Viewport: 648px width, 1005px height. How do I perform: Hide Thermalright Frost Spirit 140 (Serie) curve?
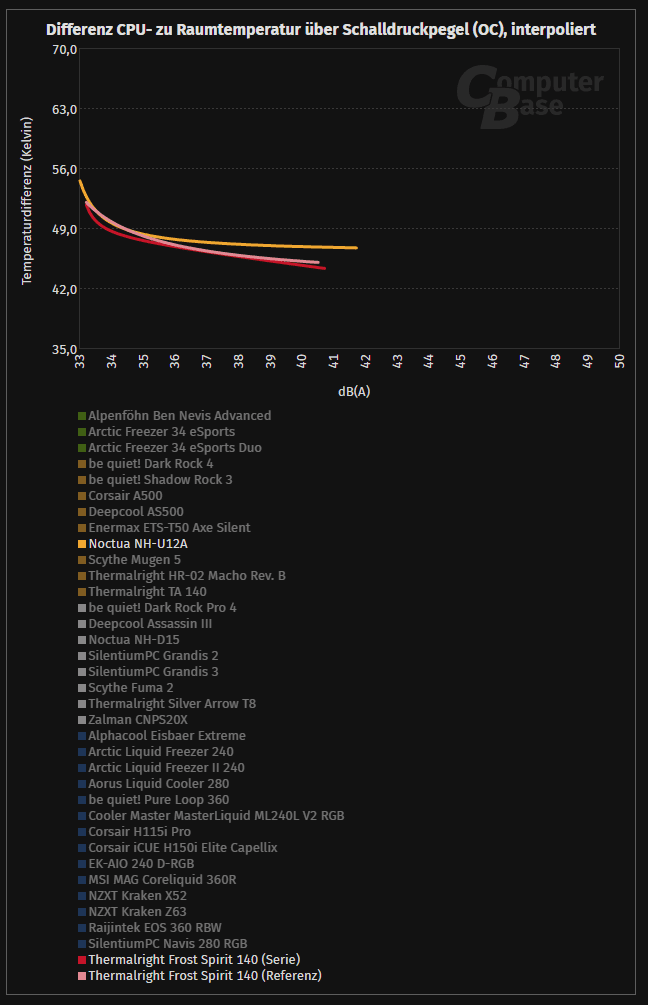click(x=189, y=960)
